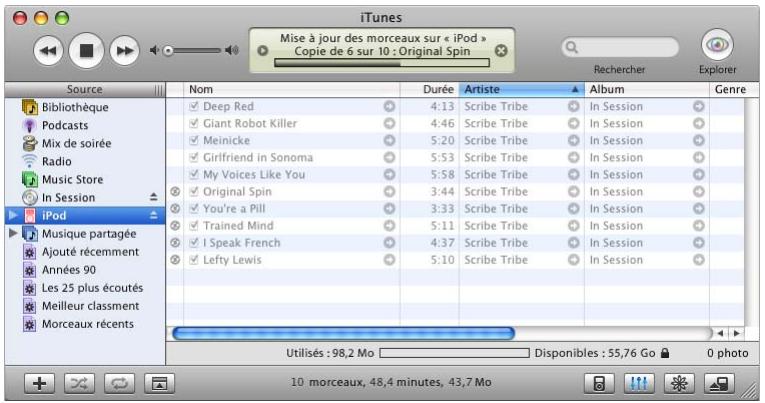The height and width of the screenshot is (403, 765).
Task: Add a new playlist with plus button
Action: pyautogui.click(x=41, y=383)
